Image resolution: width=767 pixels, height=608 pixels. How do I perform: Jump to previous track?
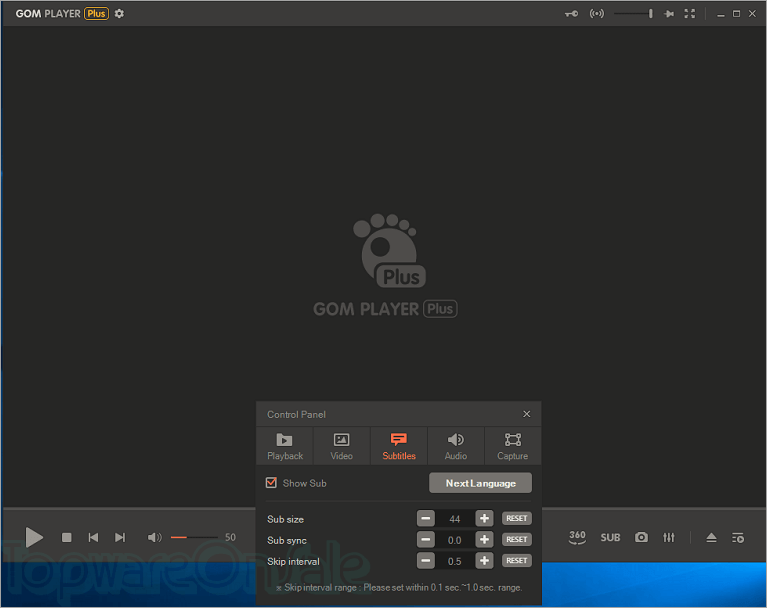(93, 538)
